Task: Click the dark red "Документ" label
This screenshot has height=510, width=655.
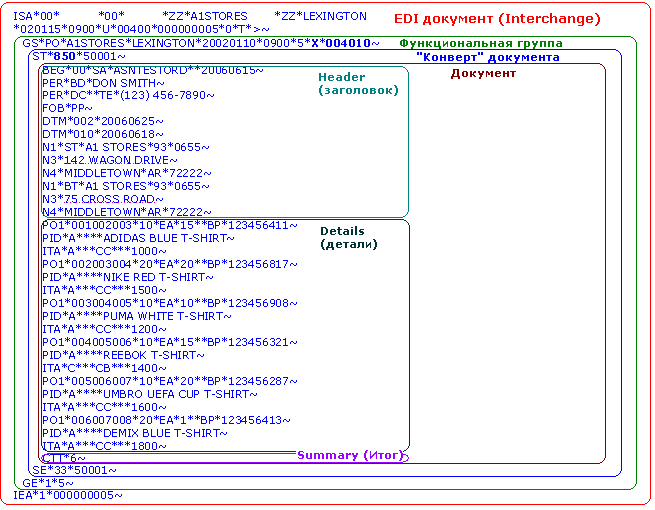Action: click(x=483, y=73)
